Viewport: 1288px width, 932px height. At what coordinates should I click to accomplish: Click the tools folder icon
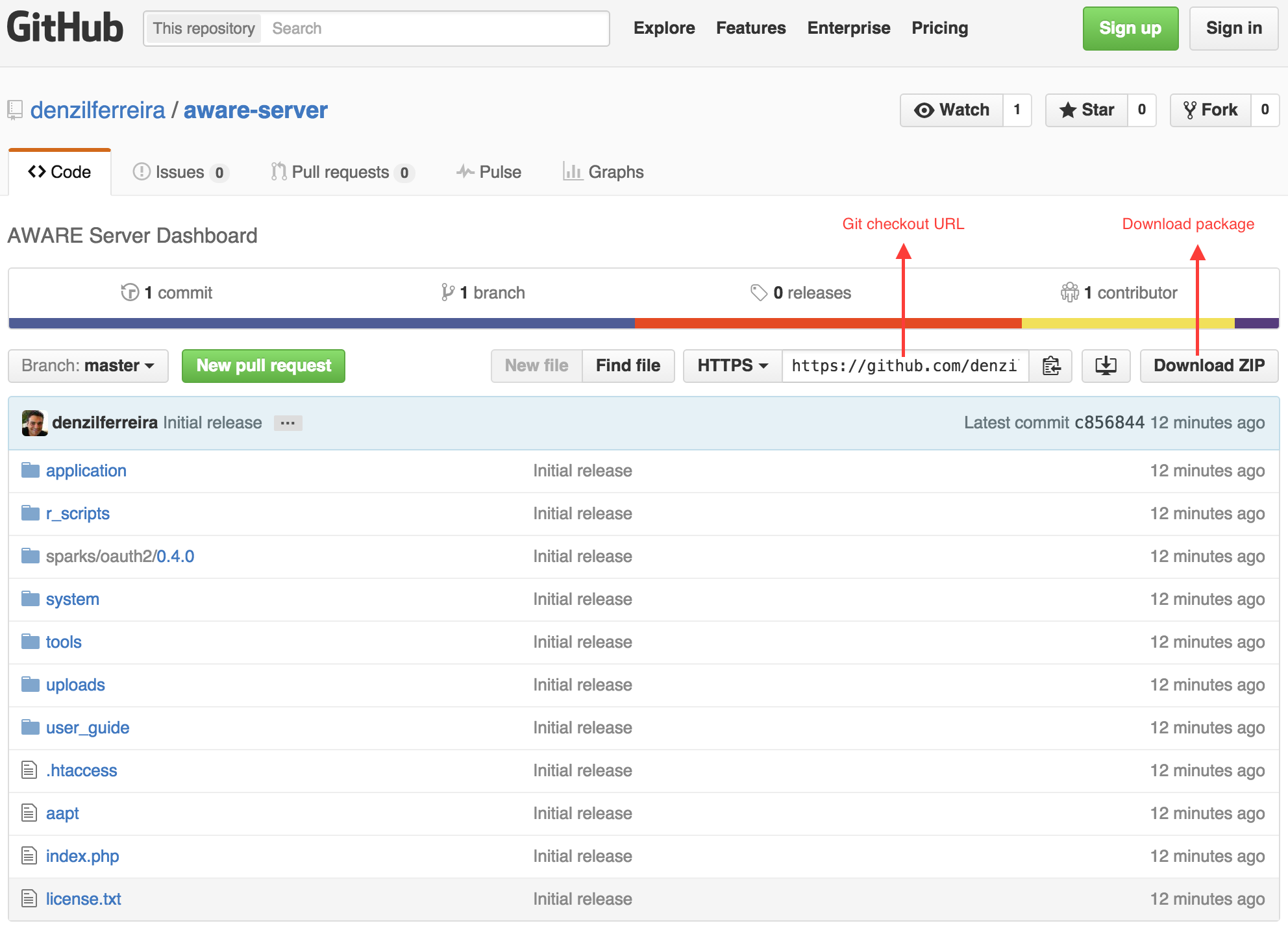30,641
